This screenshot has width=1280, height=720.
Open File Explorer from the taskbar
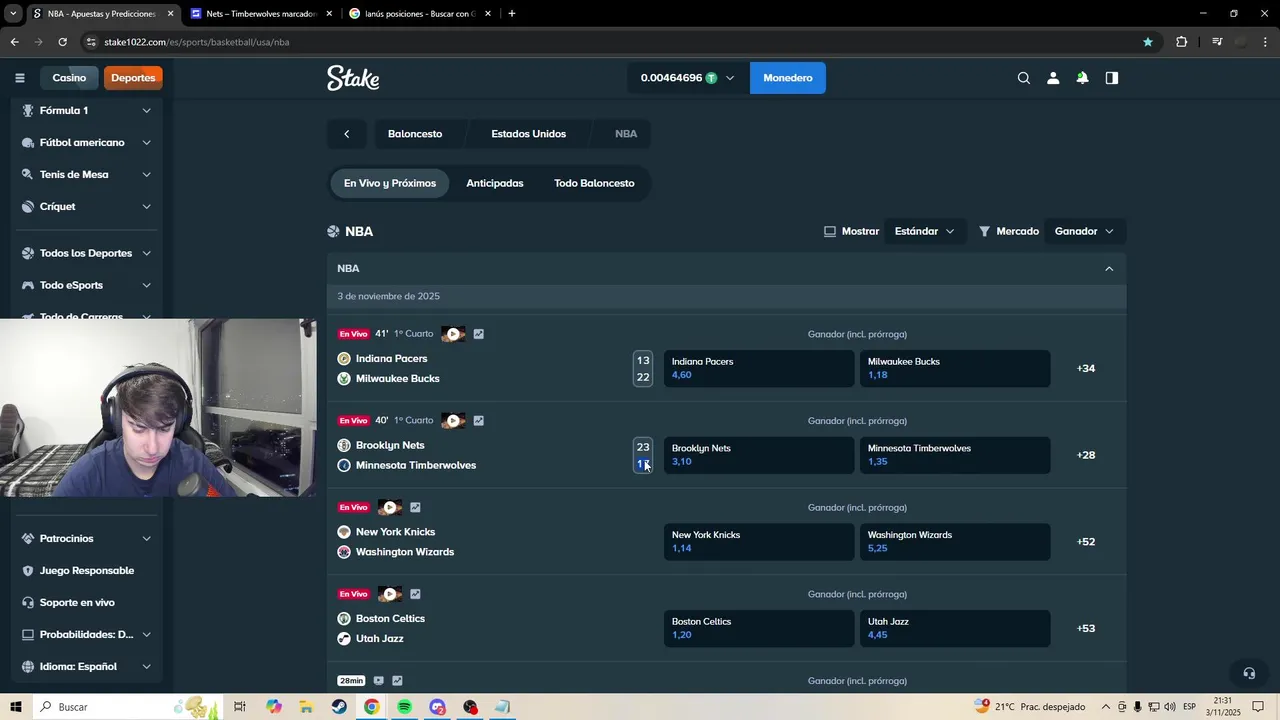click(306, 707)
